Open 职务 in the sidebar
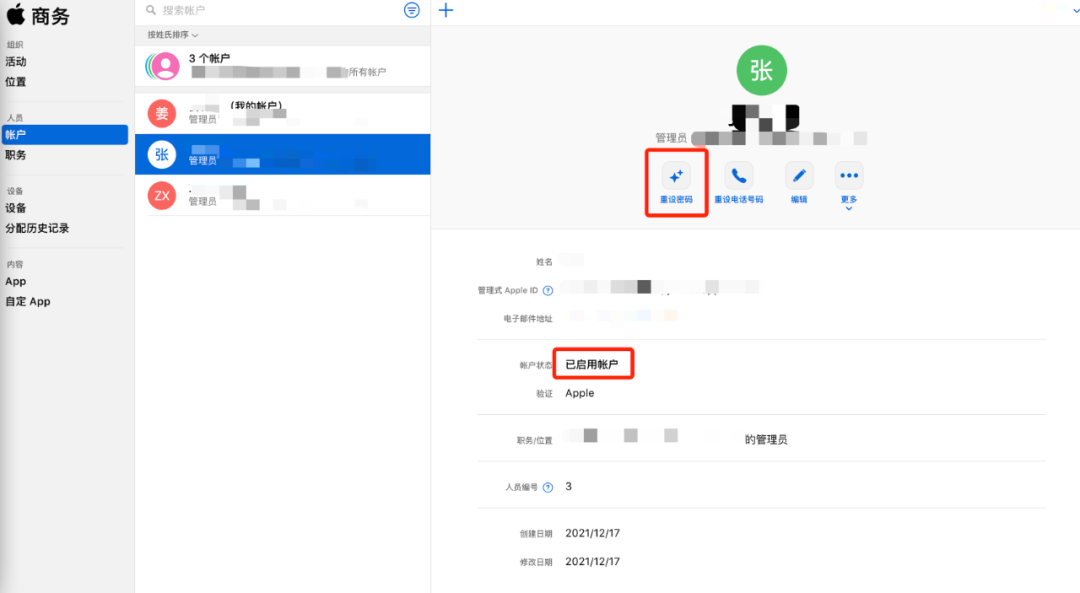 (x=16, y=155)
